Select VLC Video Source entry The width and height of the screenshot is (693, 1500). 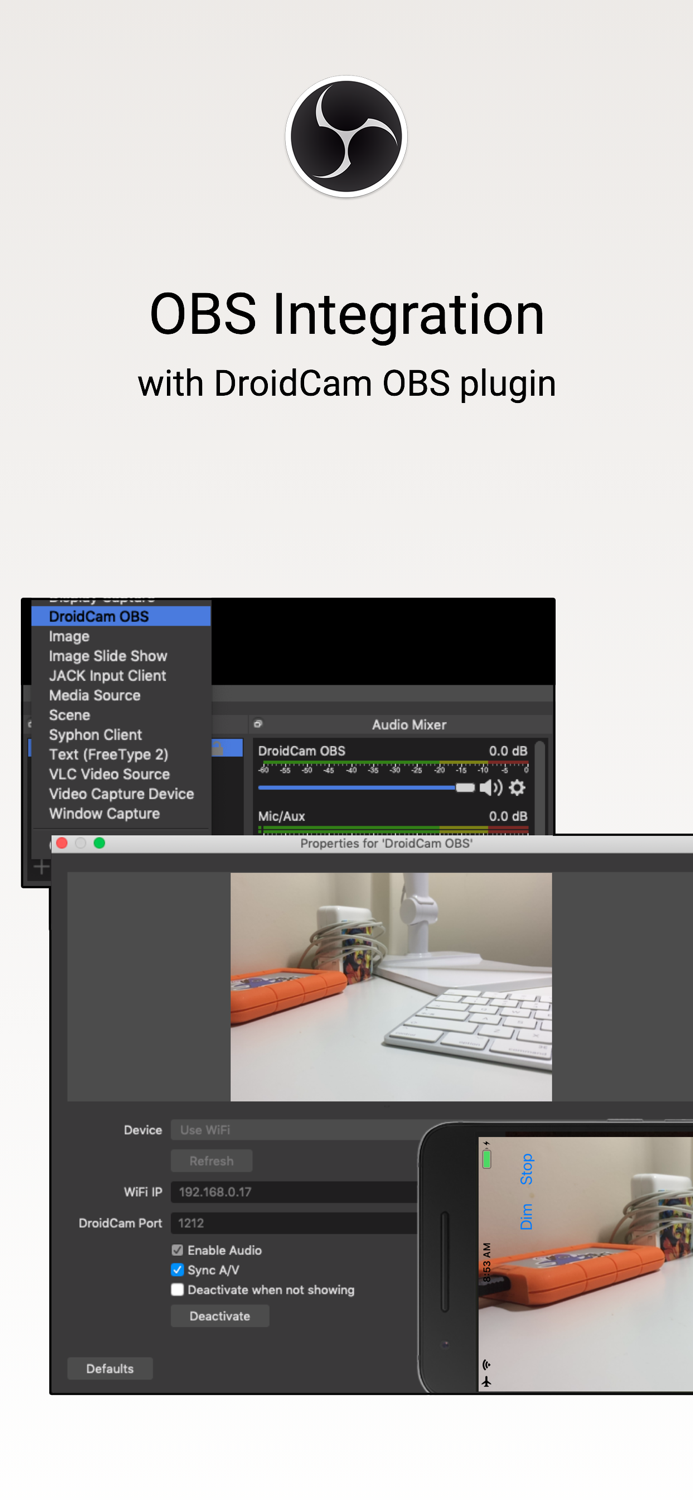click(x=121, y=774)
